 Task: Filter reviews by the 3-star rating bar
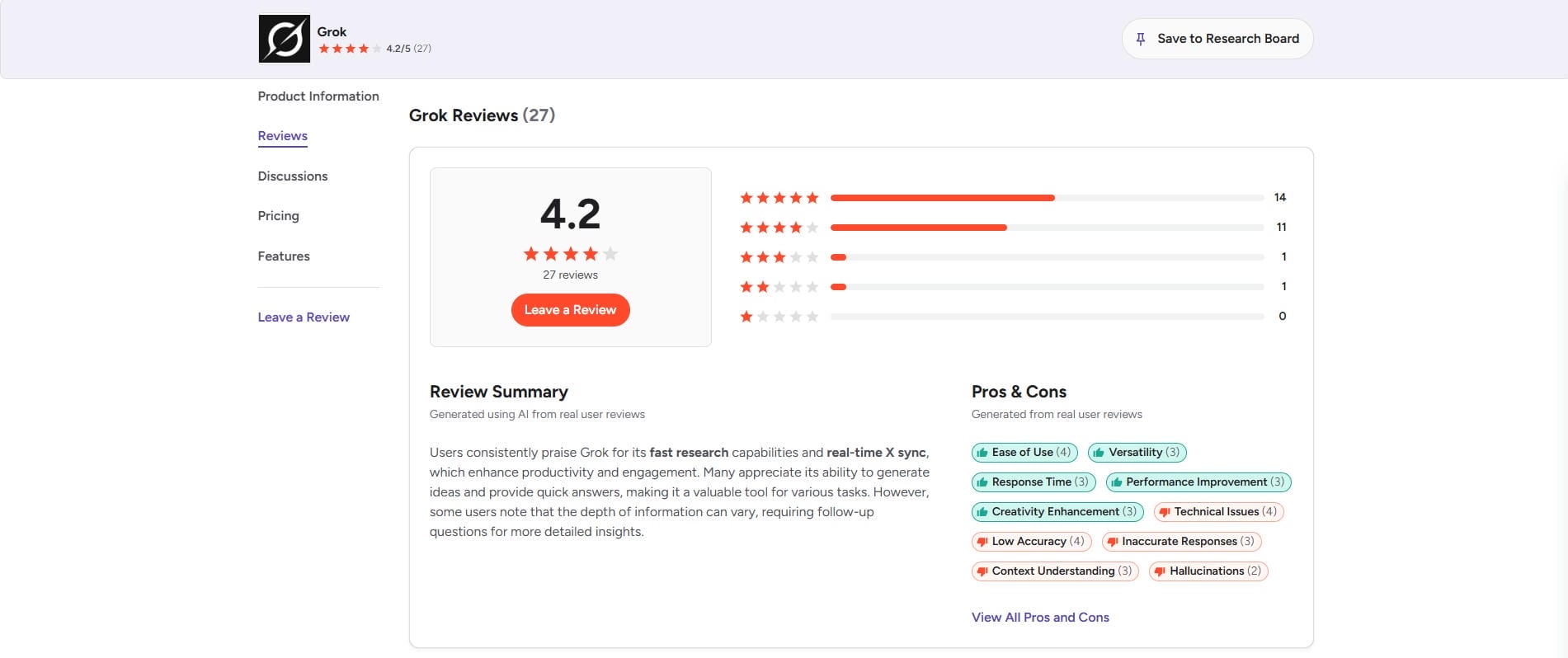tap(1048, 257)
